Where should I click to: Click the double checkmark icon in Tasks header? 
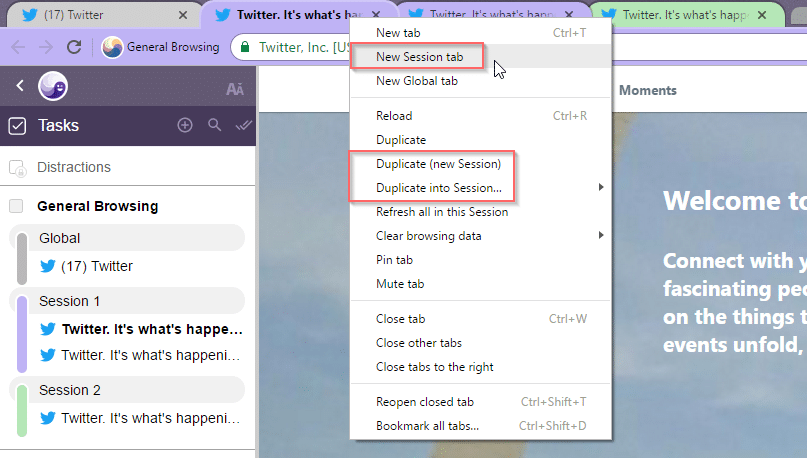243,125
